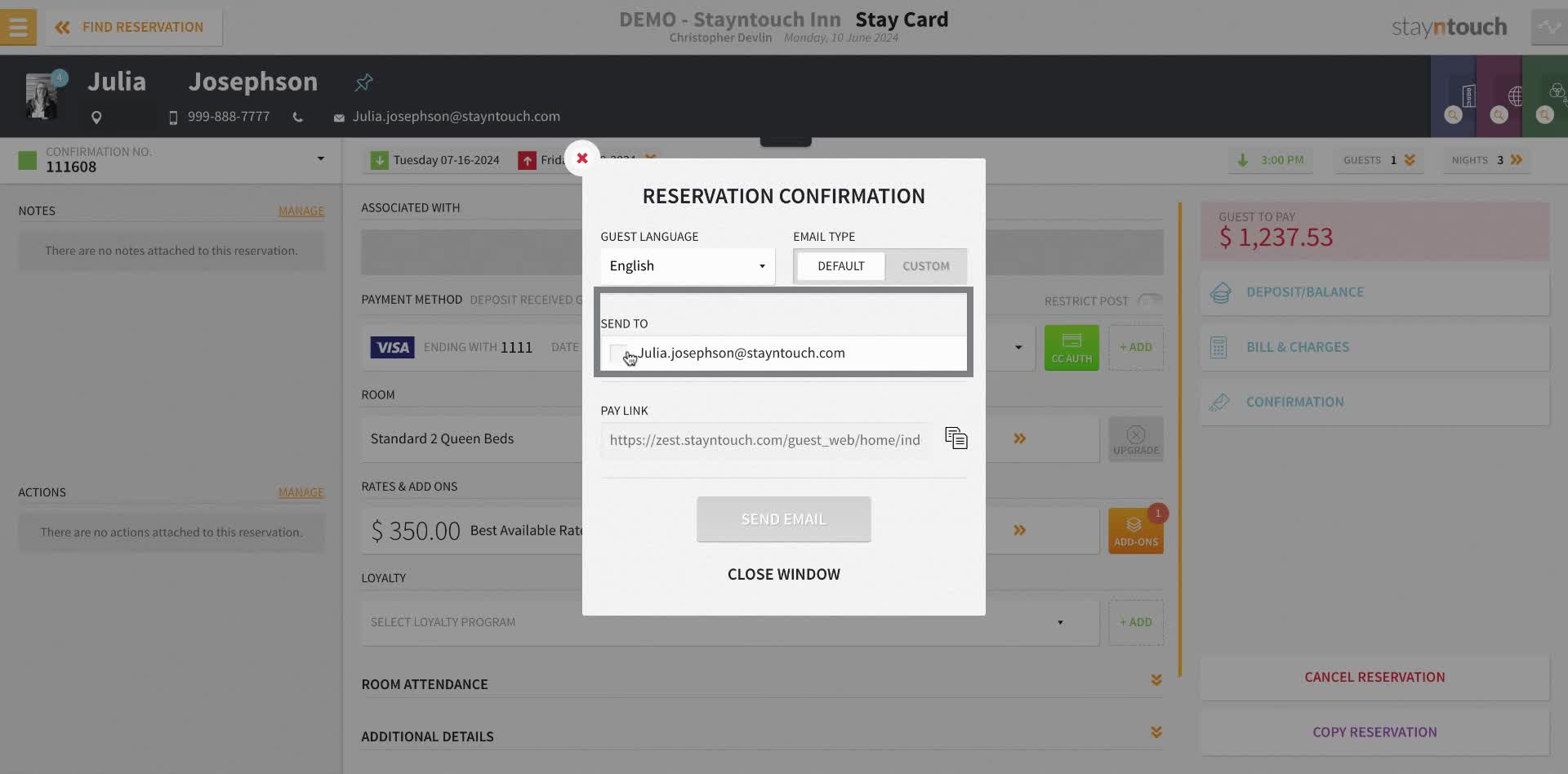Open DEPOSIT/BALANCE panel
Image resolution: width=1568 pixels, height=774 pixels.
pos(1374,292)
